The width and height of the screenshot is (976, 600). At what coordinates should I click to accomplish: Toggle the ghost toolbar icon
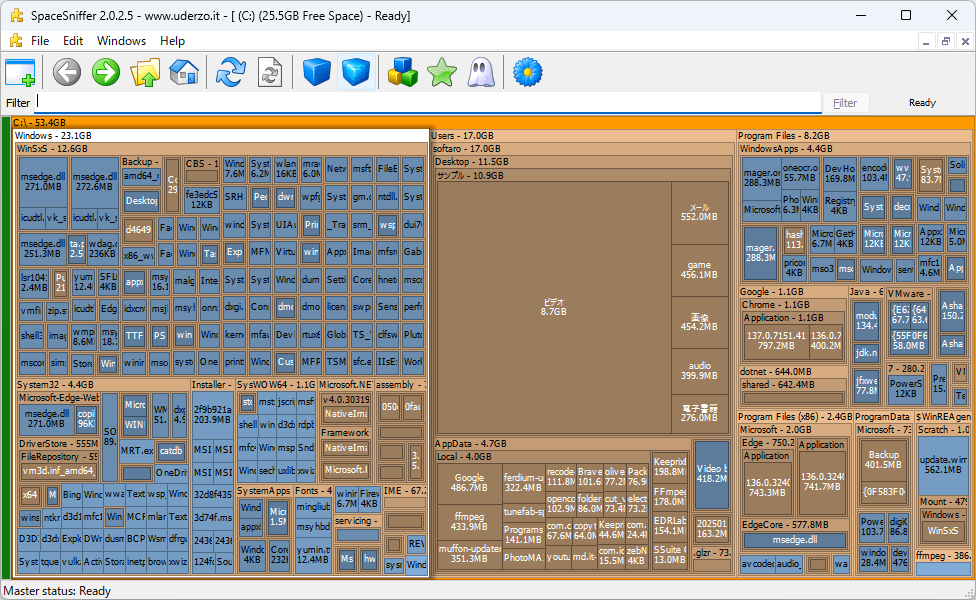(x=482, y=72)
